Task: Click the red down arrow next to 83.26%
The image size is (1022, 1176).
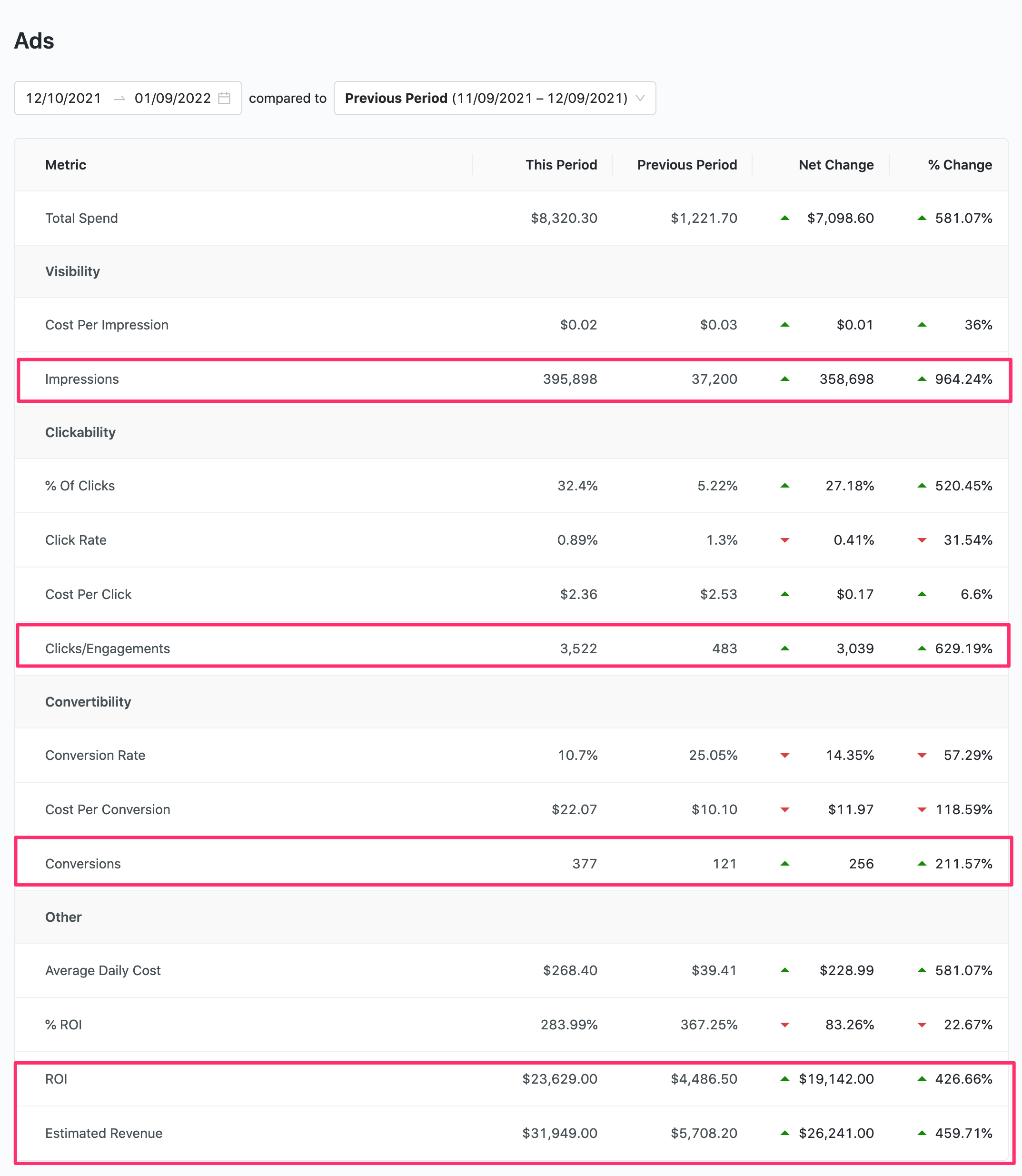Action: (785, 1025)
